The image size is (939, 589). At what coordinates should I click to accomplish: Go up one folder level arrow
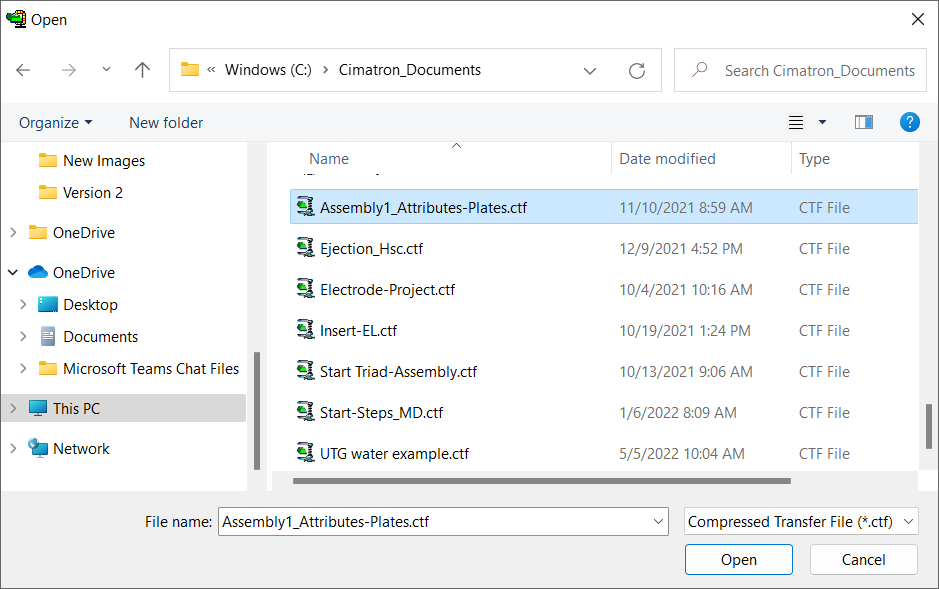tap(142, 70)
